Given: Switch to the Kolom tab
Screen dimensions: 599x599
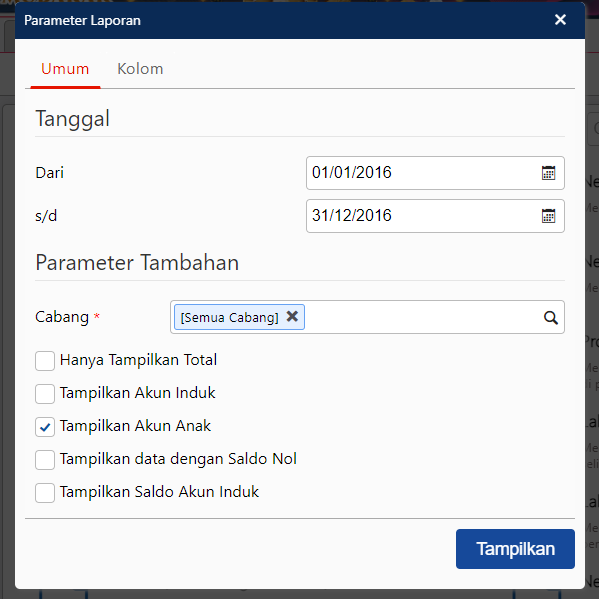Looking at the screenshot, I should (140, 69).
